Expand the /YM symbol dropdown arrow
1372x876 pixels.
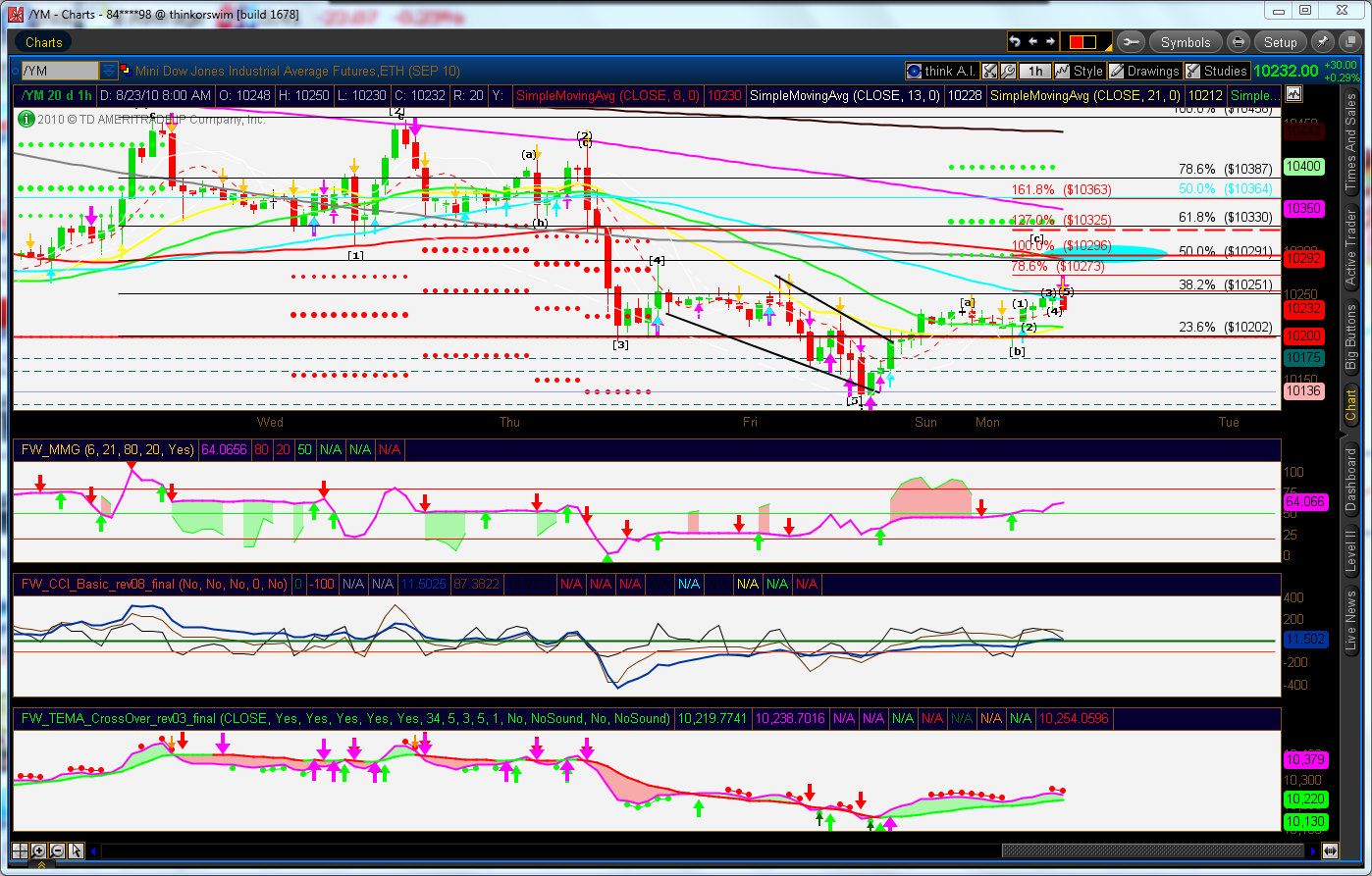pos(109,71)
